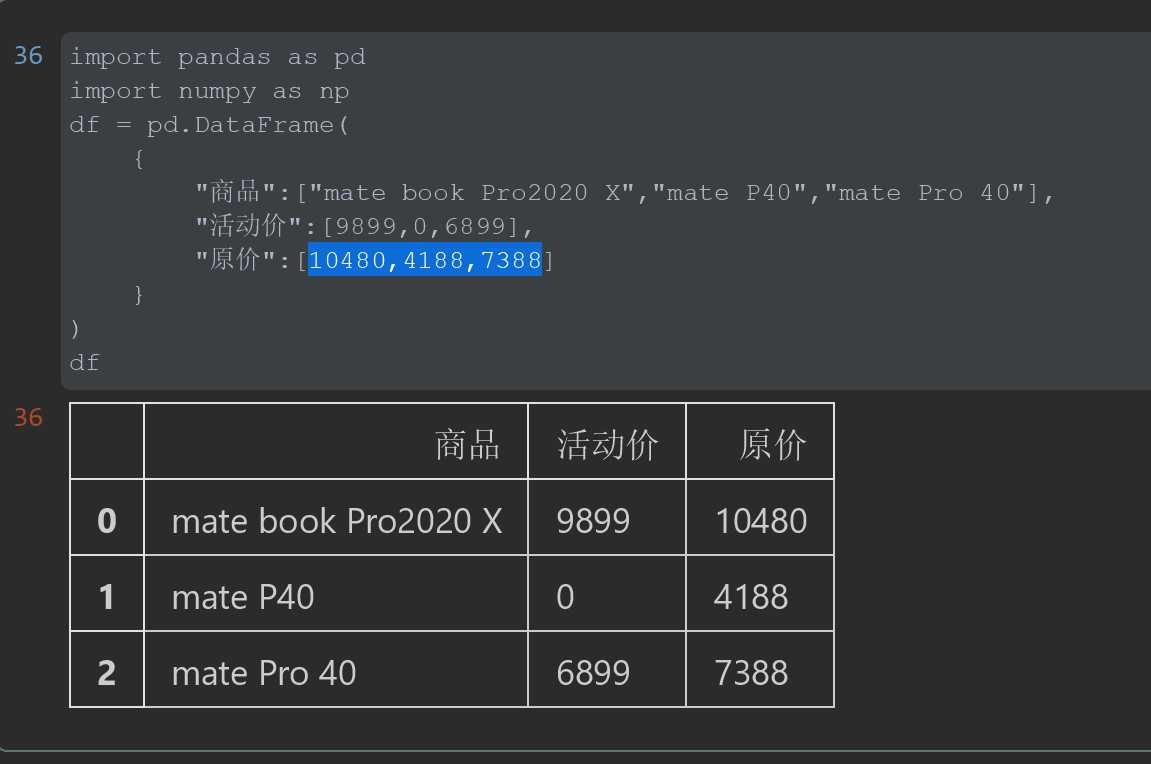Click the "原价" key in the code
This screenshot has height=764, width=1151.
click(x=235, y=260)
